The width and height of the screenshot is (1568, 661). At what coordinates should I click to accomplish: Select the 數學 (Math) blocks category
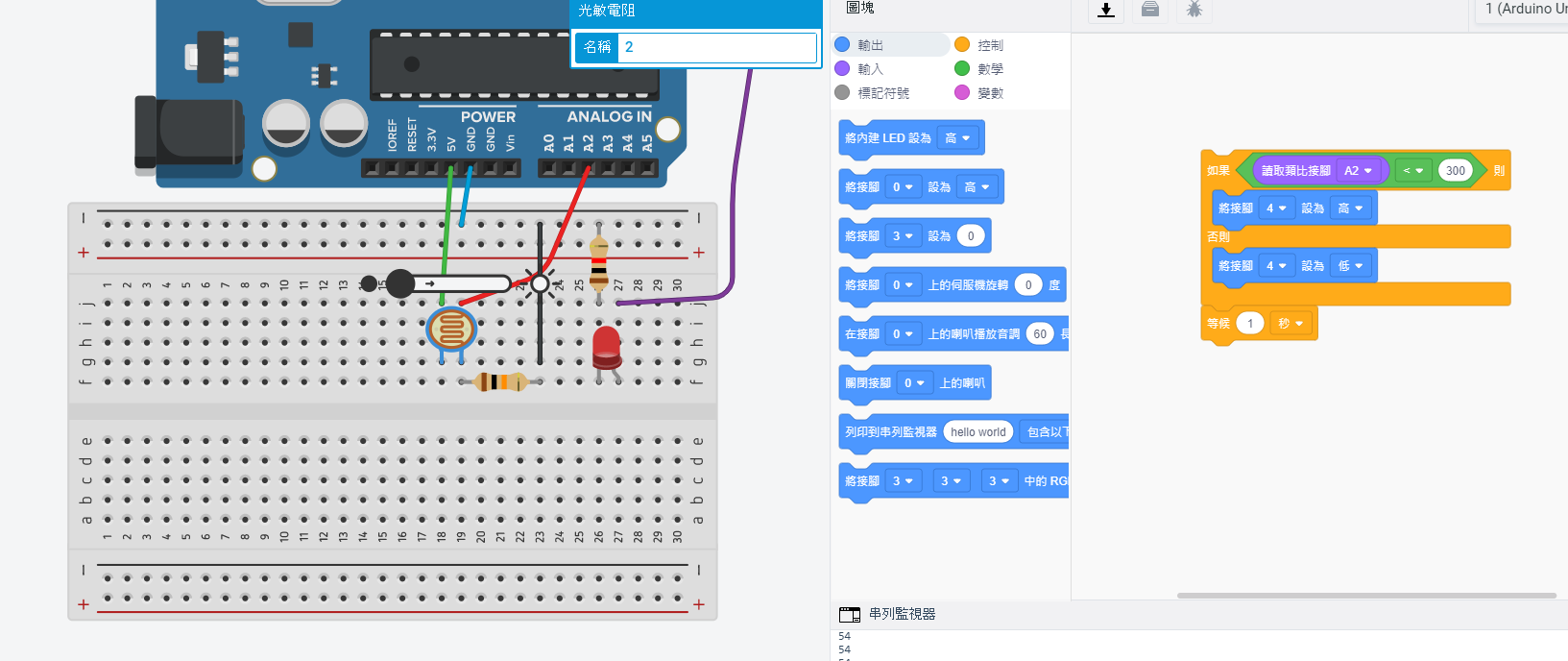[990, 69]
